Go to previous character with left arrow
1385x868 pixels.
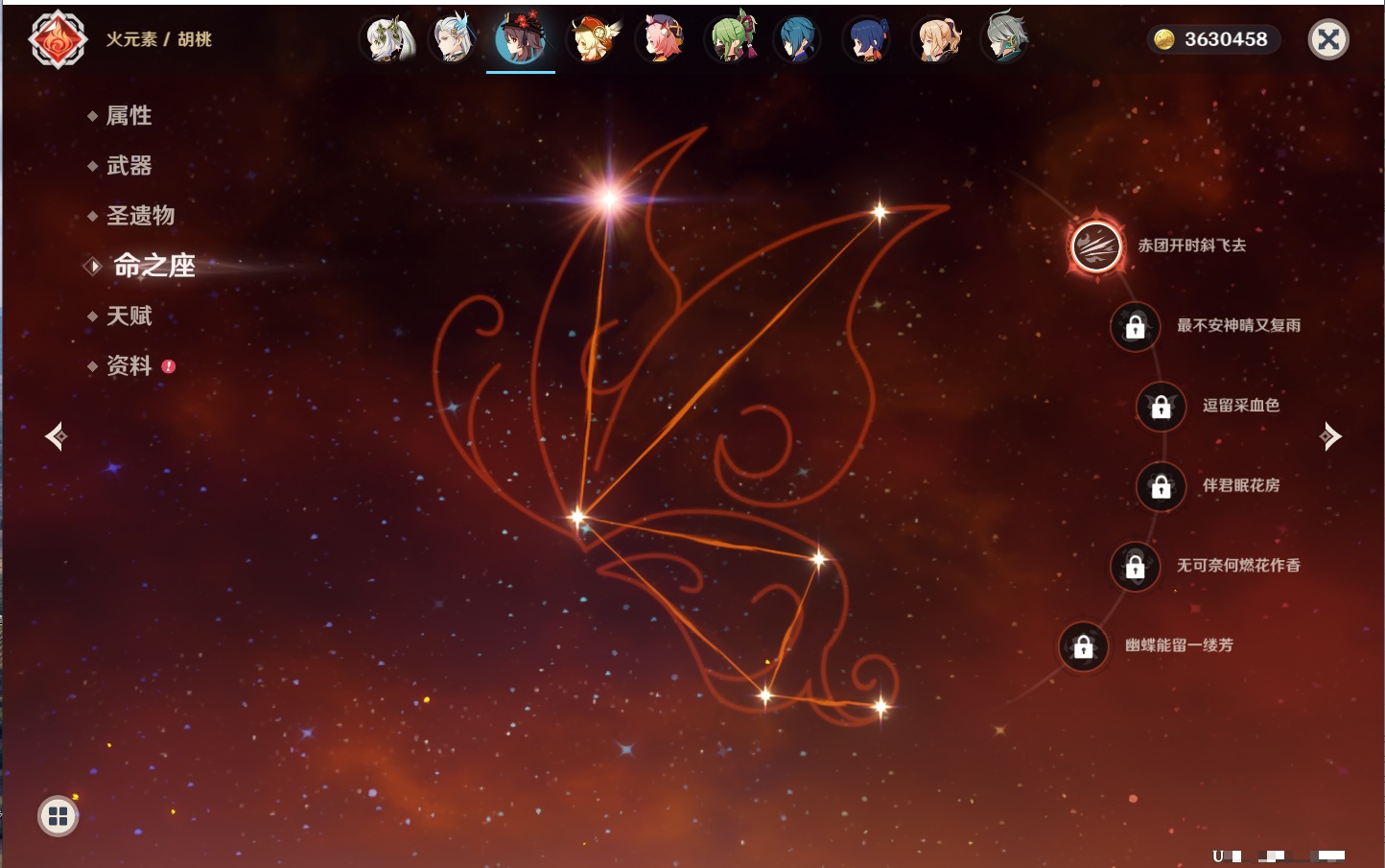[56, 436]
